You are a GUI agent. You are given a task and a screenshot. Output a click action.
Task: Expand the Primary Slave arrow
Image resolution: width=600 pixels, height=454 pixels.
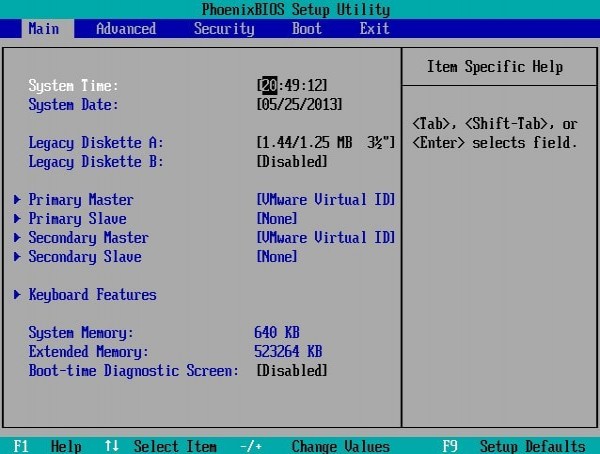[18, 219]
